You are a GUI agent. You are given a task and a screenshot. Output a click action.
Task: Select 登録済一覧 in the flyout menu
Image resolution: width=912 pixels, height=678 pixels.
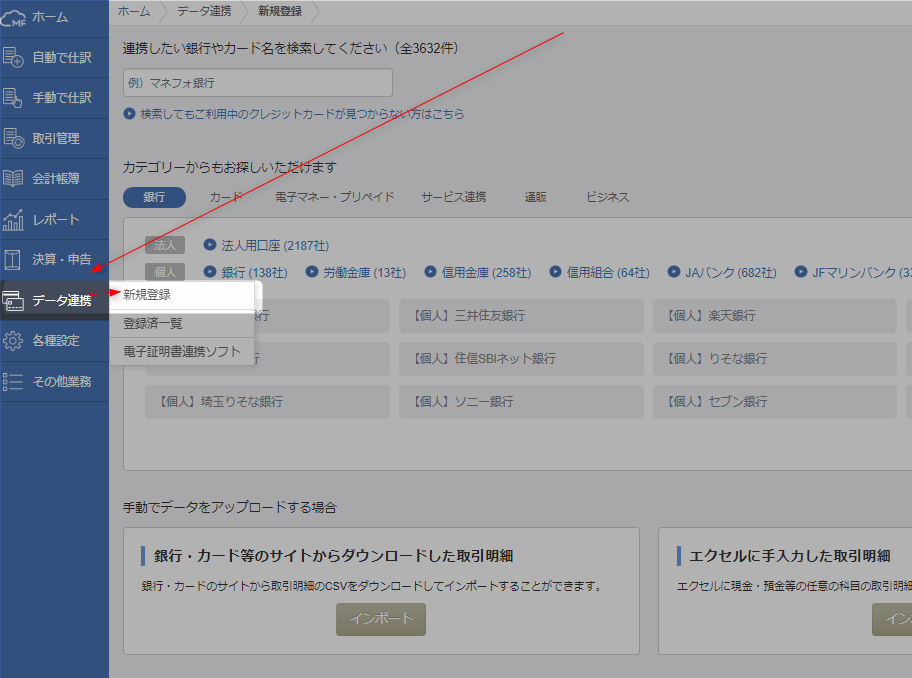click(153, 324)
